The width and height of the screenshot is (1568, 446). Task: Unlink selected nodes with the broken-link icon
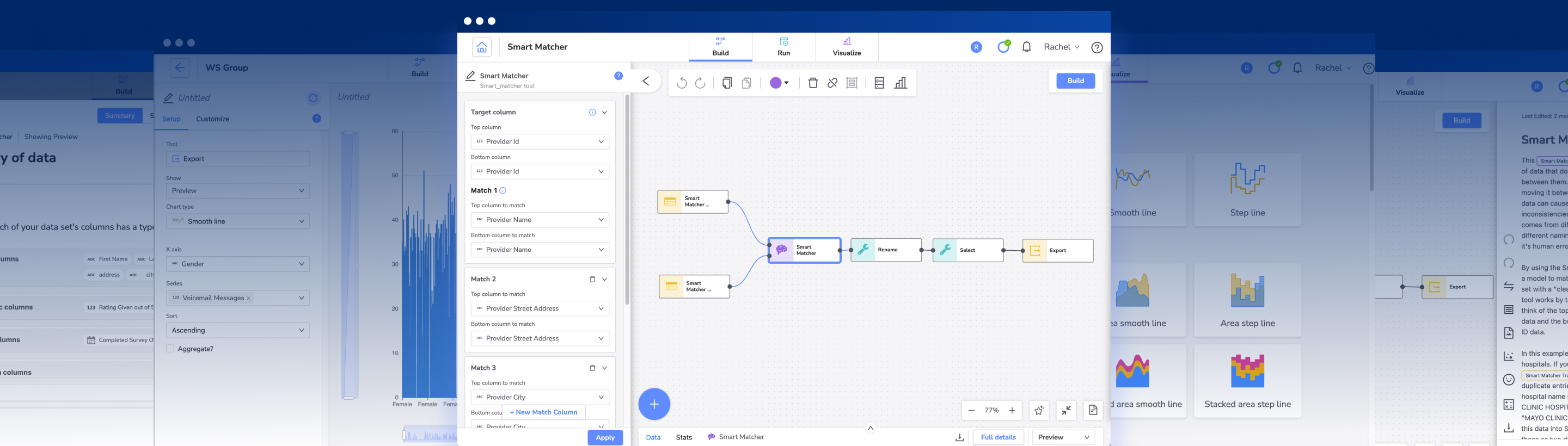[832, 83]
